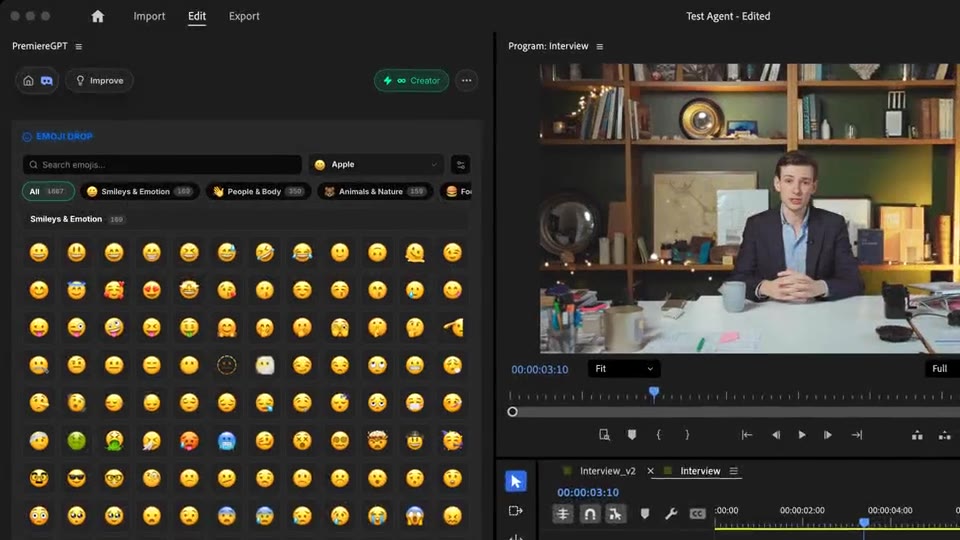The width and height of the screenshot is (960, 540).
Task: Go to In point button
Action: coord(746,435)
